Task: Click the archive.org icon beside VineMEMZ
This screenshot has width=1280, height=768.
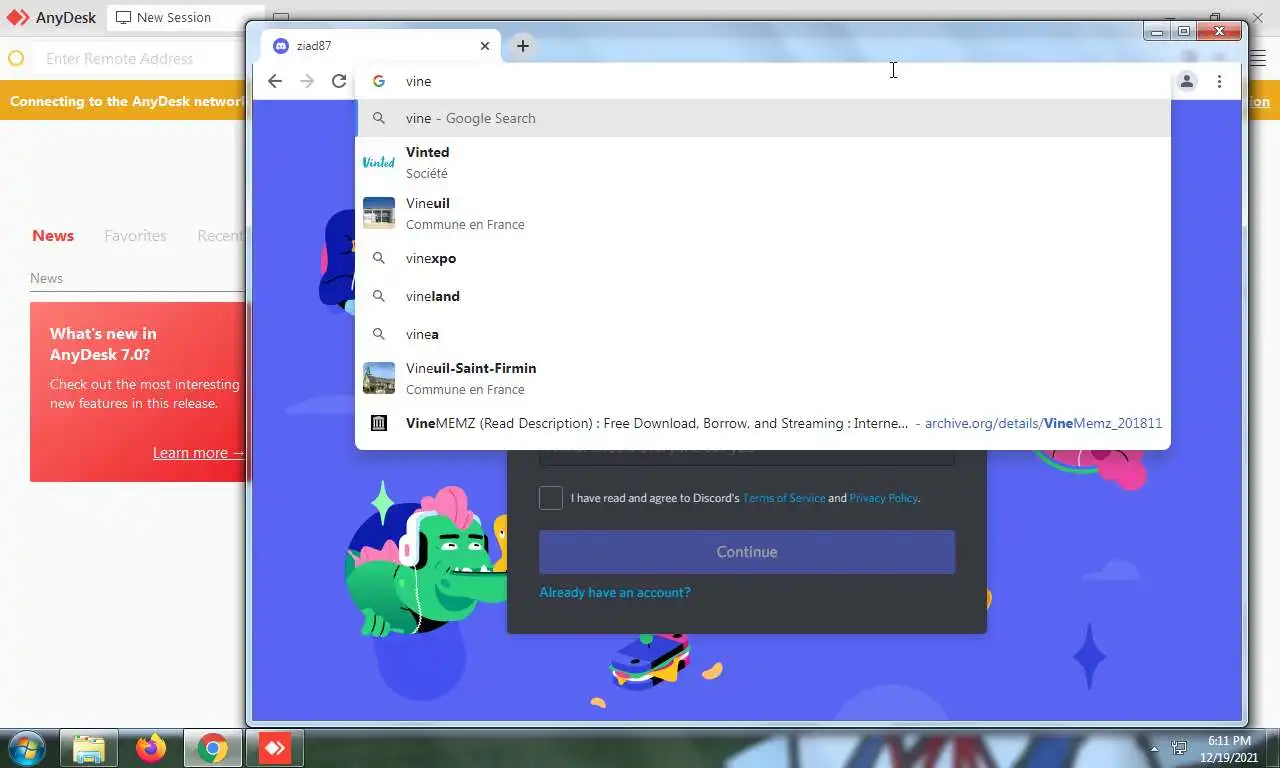Action: (x=379, y=423)
